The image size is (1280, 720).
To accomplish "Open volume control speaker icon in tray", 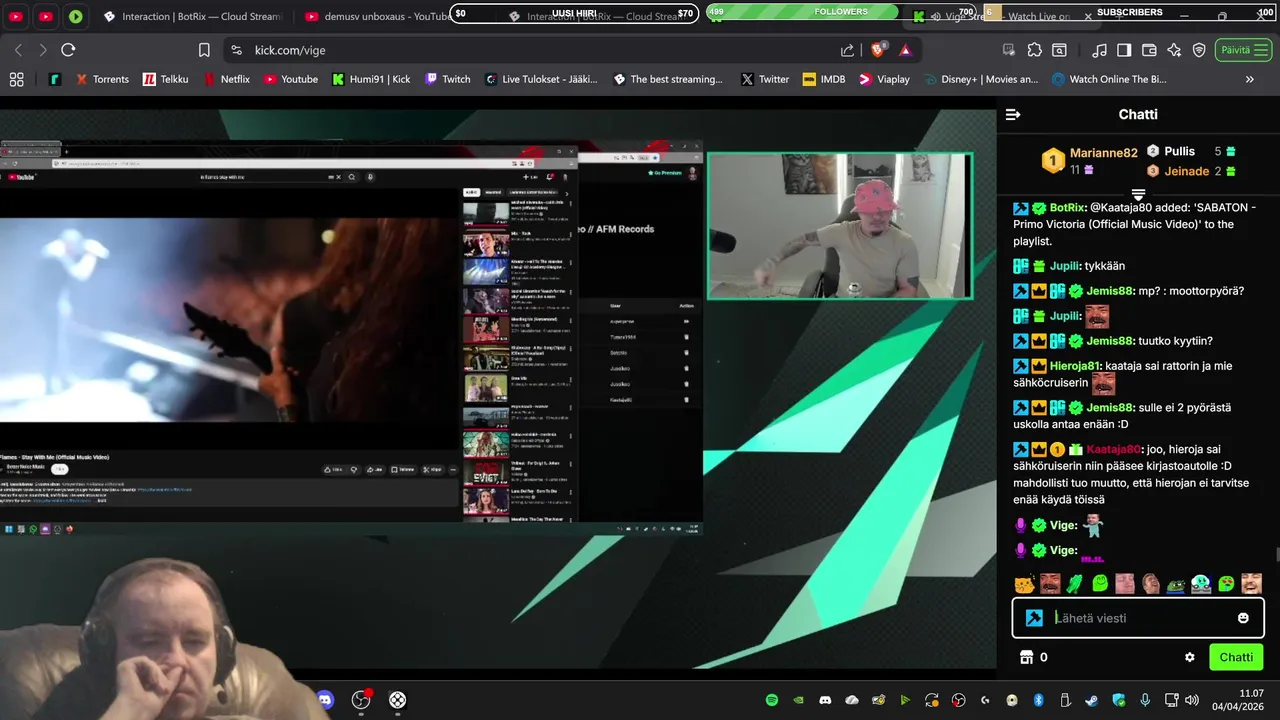I will (x=1191, y=700).
